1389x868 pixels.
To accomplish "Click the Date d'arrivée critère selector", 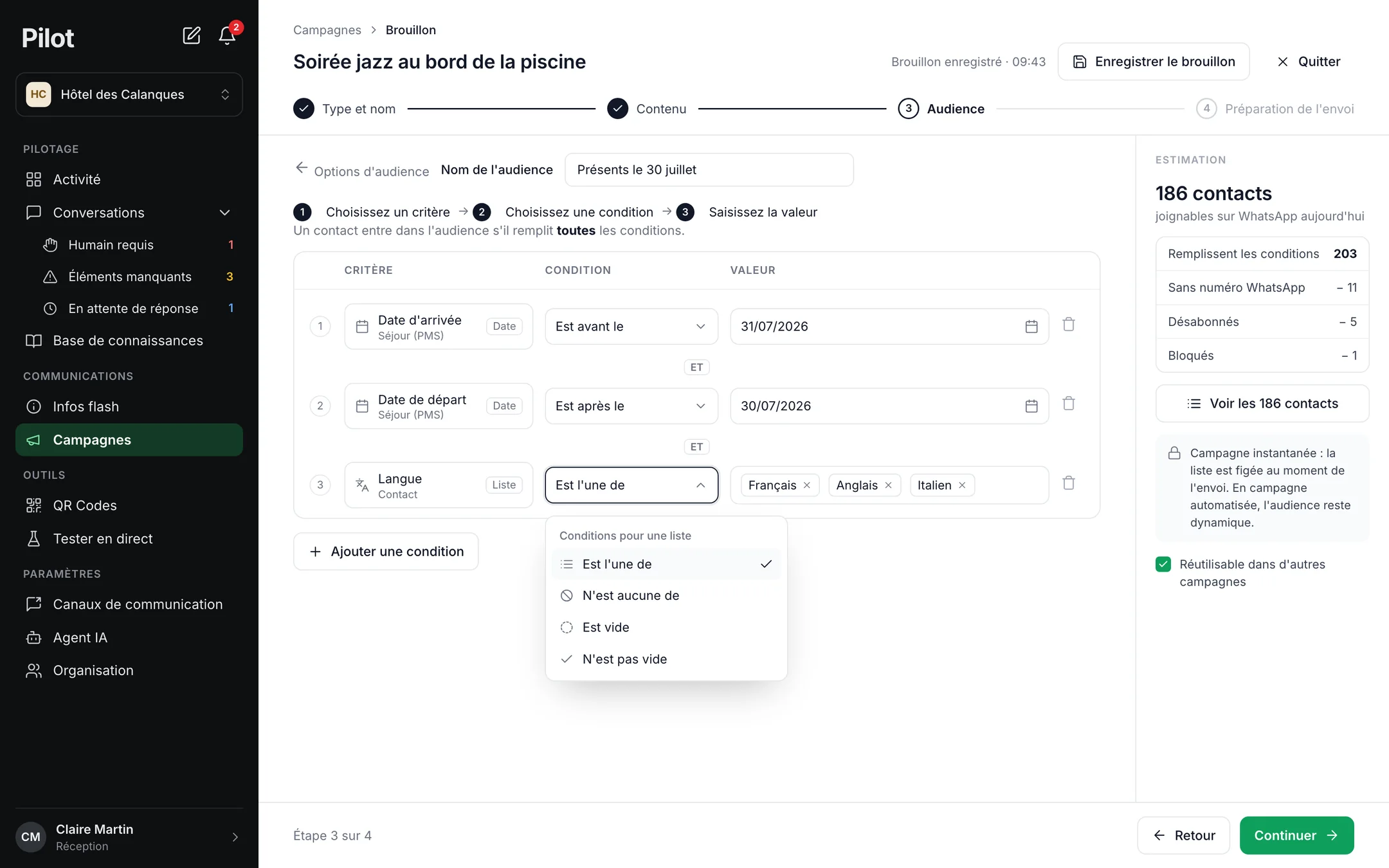I will [439, 327].
